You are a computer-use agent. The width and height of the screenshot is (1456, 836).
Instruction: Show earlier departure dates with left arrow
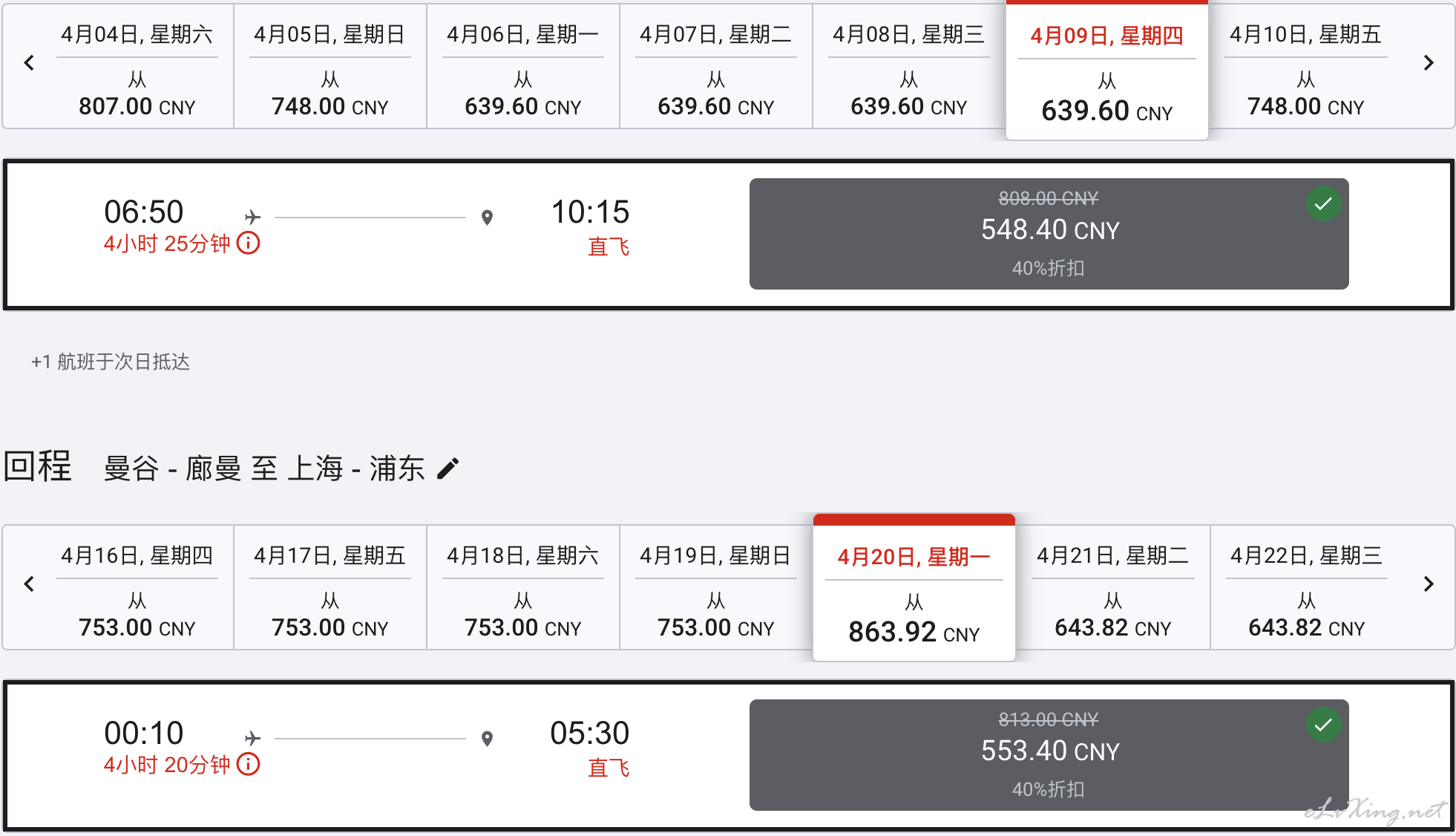[x=29, y=63]
